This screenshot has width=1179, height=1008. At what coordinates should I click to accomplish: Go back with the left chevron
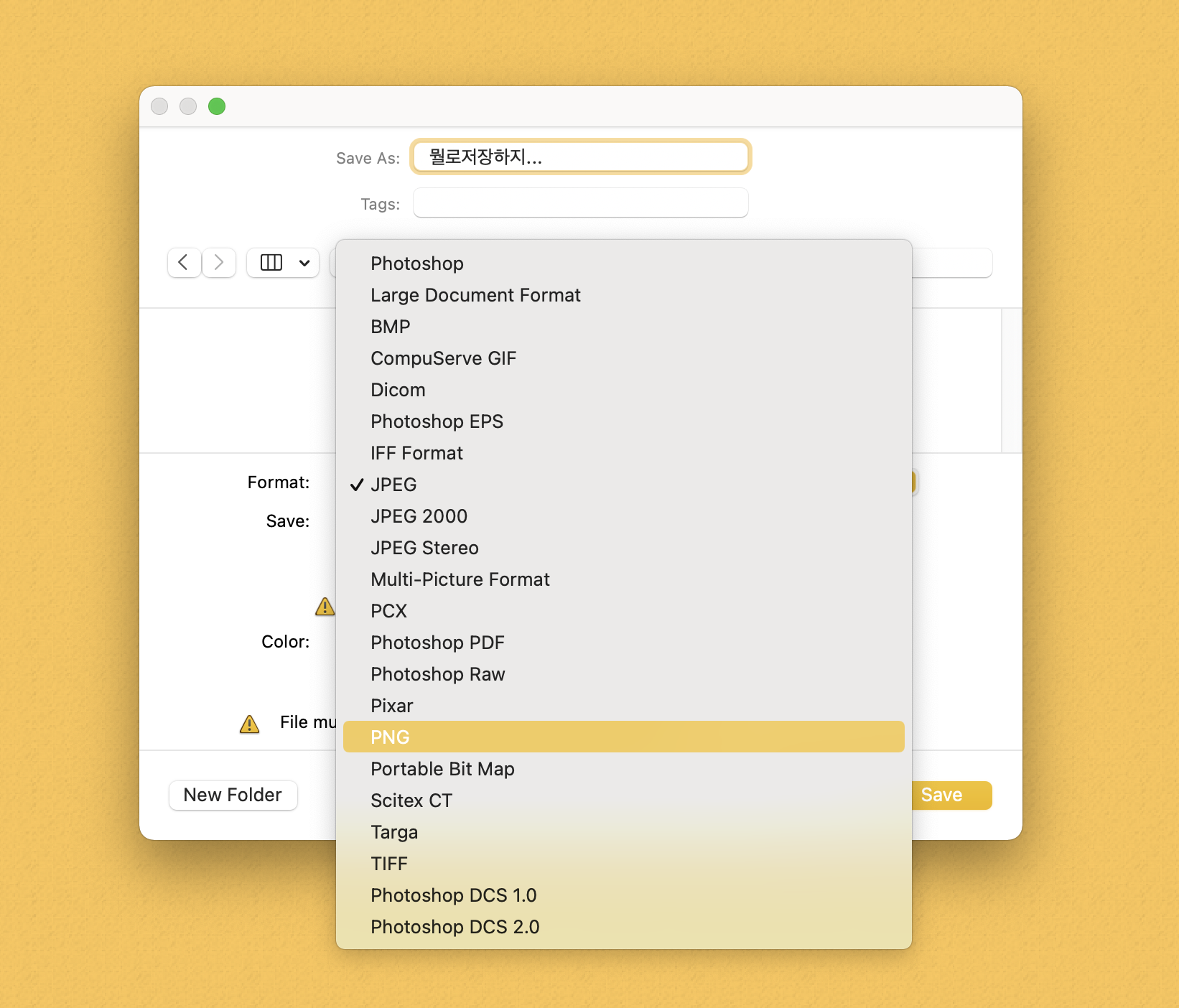click(x=184, y=263)
